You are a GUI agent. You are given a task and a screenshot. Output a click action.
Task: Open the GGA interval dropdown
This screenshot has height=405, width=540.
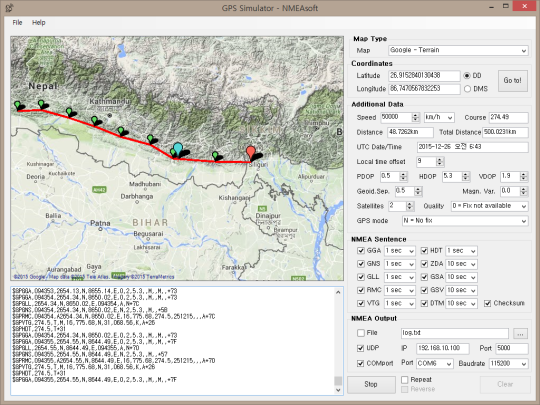click(x=399, y=251)
